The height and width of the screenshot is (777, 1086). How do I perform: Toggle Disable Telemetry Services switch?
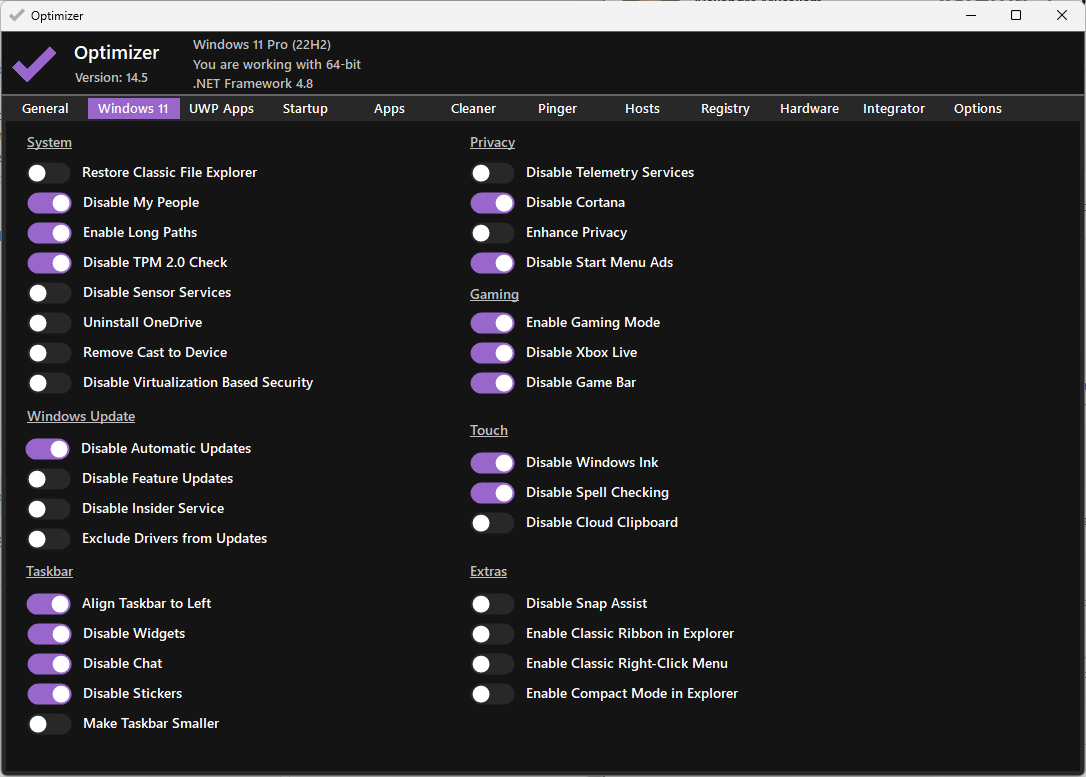click(x=492, y=172)
